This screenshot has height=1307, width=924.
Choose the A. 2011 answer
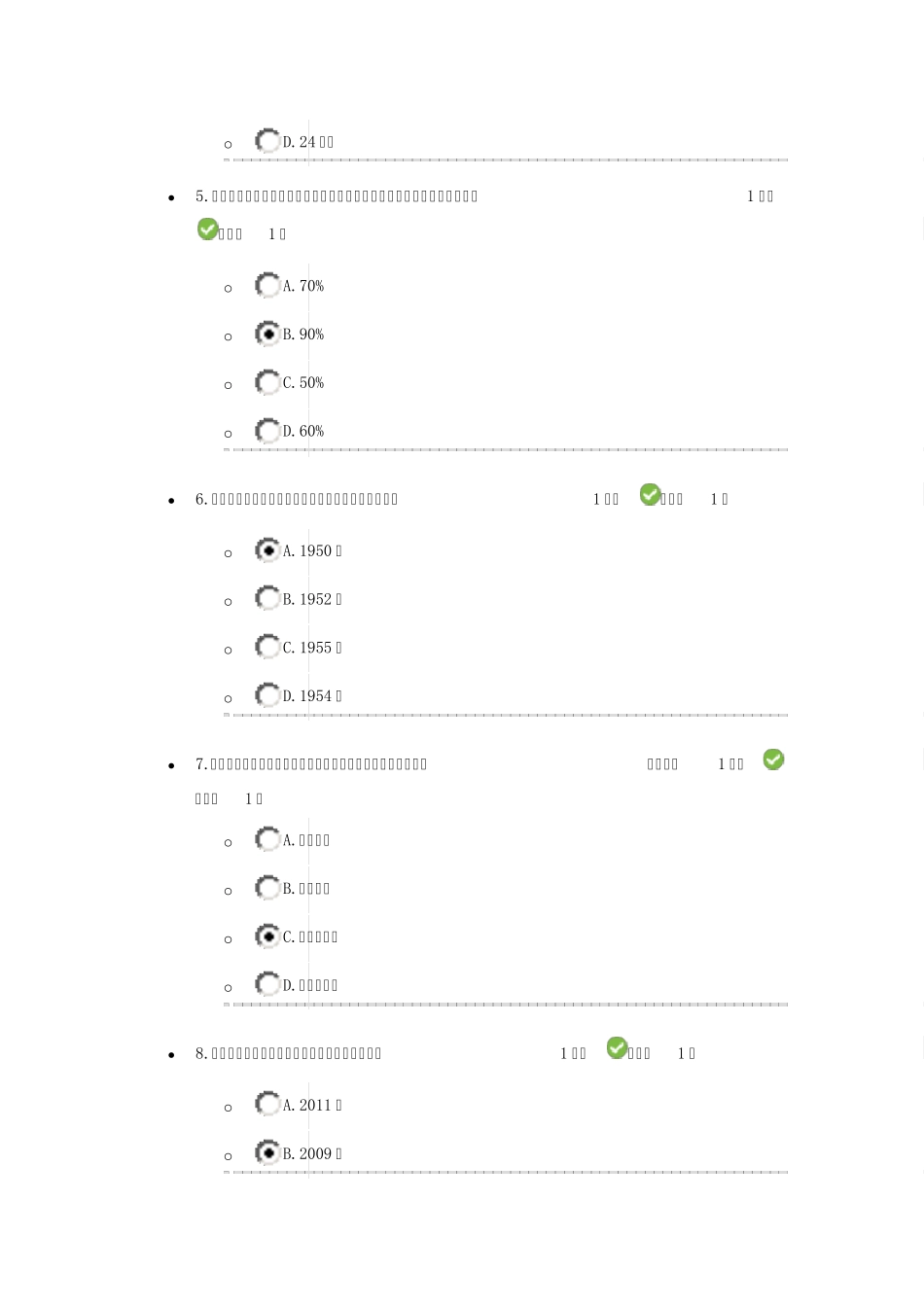[x=267, y=1105]
